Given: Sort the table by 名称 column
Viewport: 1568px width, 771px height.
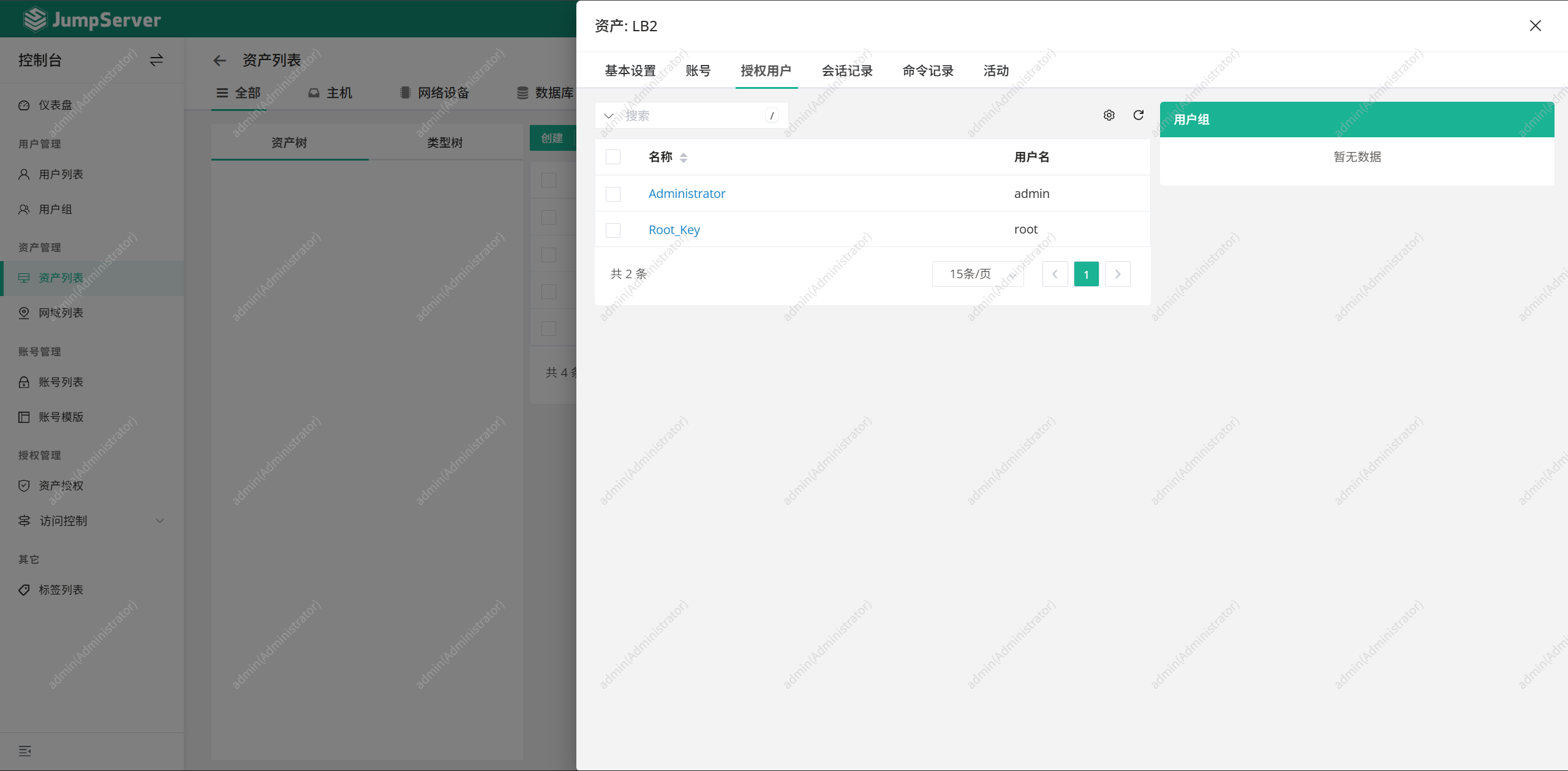Looking at the screenshot, I should [x=684, y=158].
